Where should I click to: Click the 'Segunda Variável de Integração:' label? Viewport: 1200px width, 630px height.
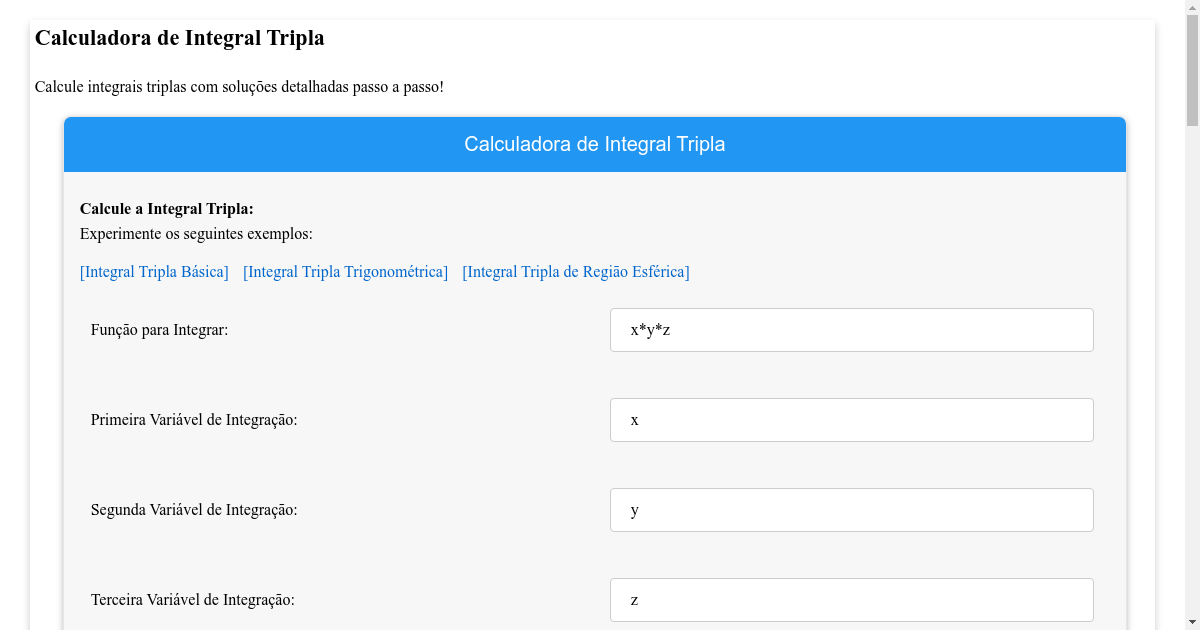[194, 510]
